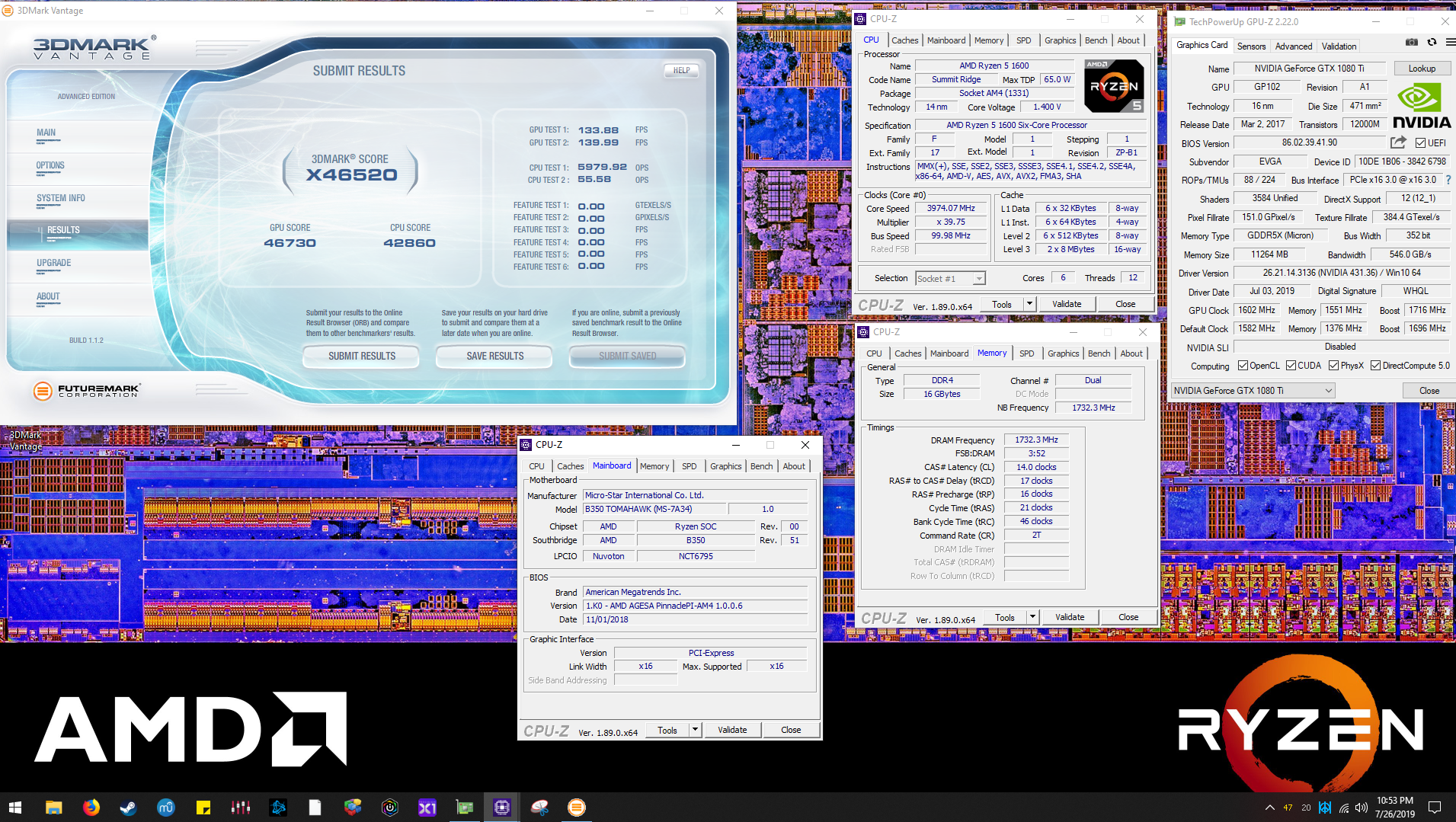Image resolution: width=1456 pixels, height=822 pixels.
Task: Open the network status tray icon
Action: point(1343,808)
